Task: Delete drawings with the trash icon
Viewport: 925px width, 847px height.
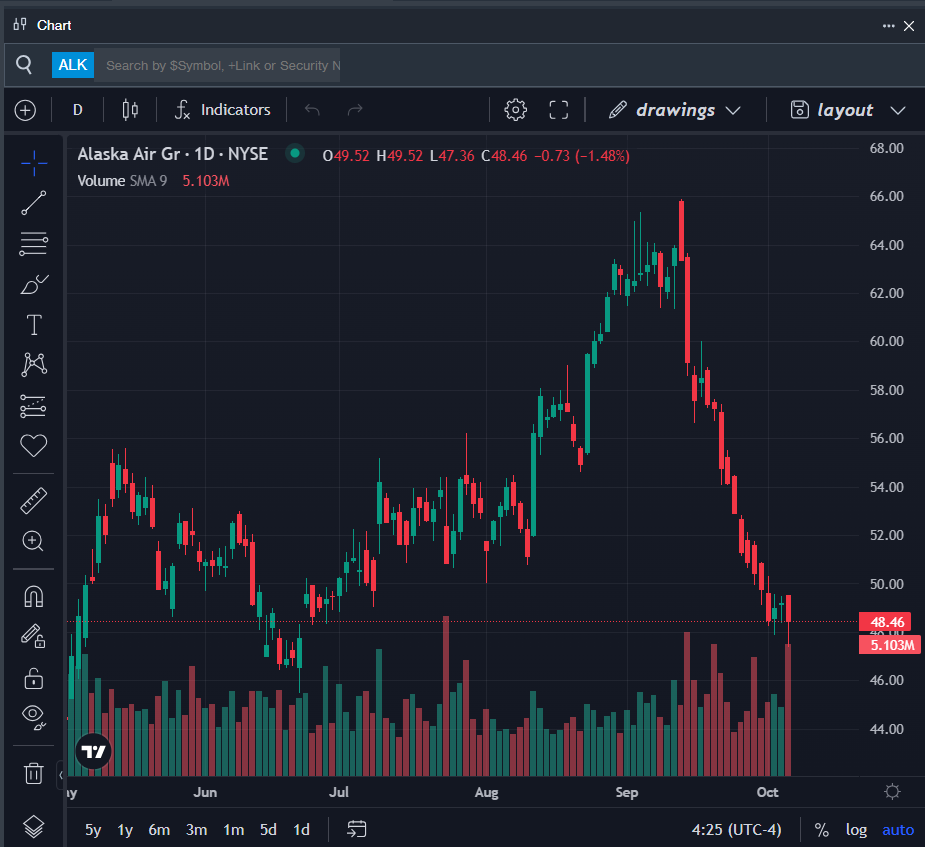Action: coord(33,772)
